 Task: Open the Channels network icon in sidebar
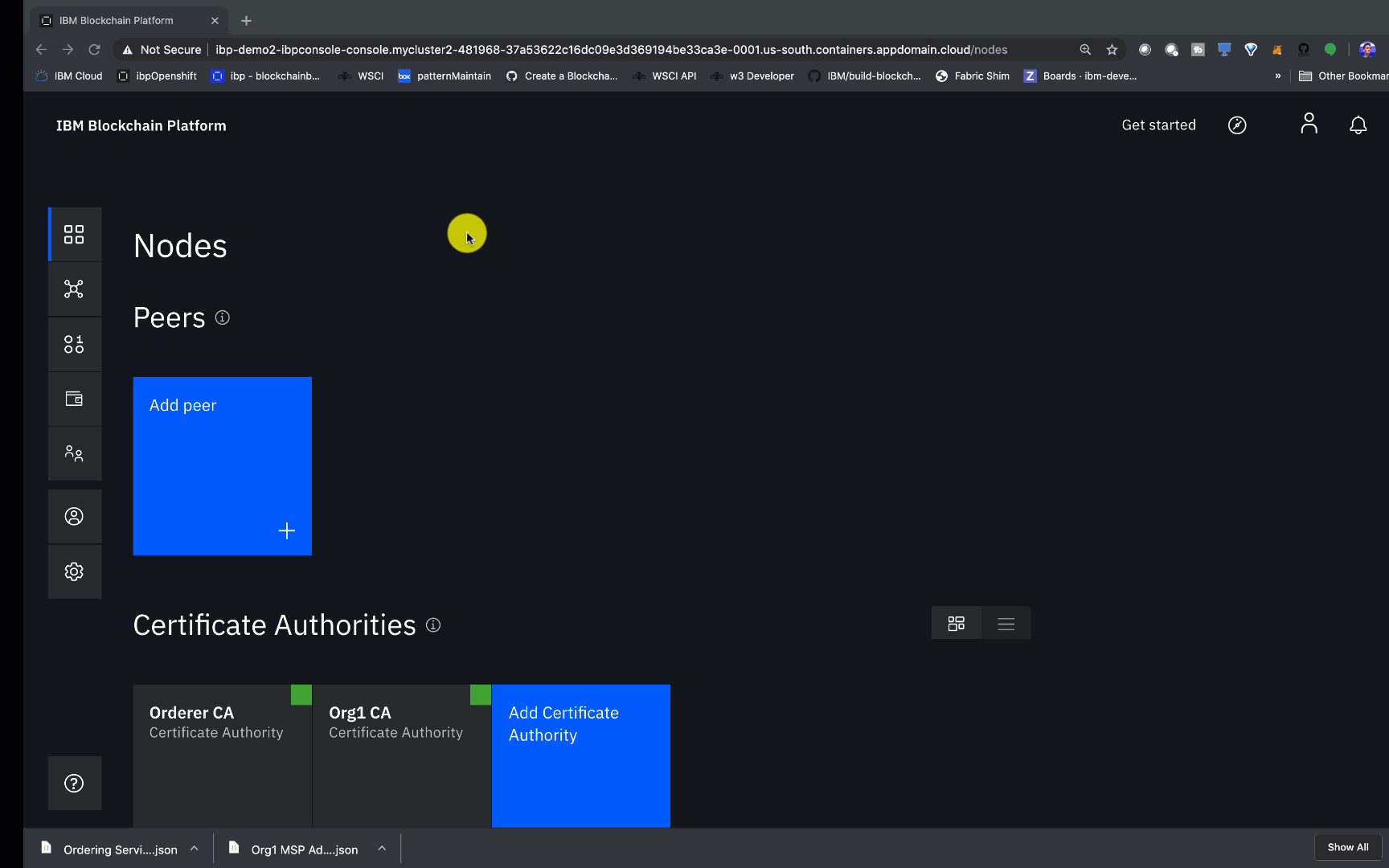coord(74,289)
